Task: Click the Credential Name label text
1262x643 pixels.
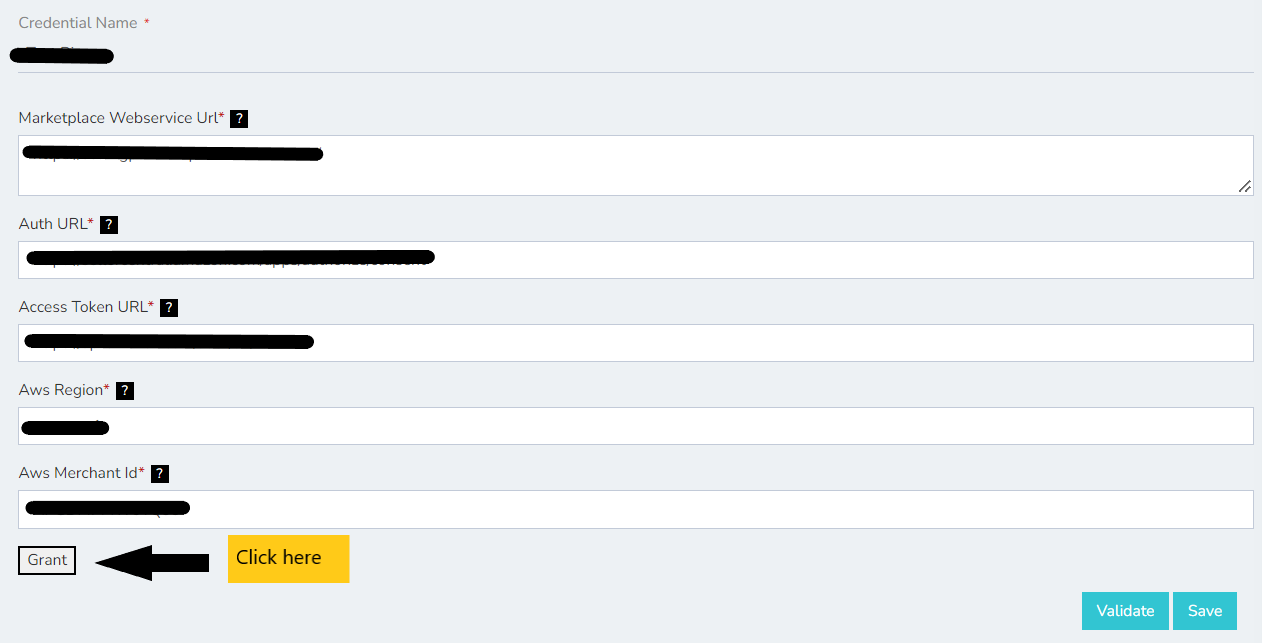Action: tap(79, 23)
